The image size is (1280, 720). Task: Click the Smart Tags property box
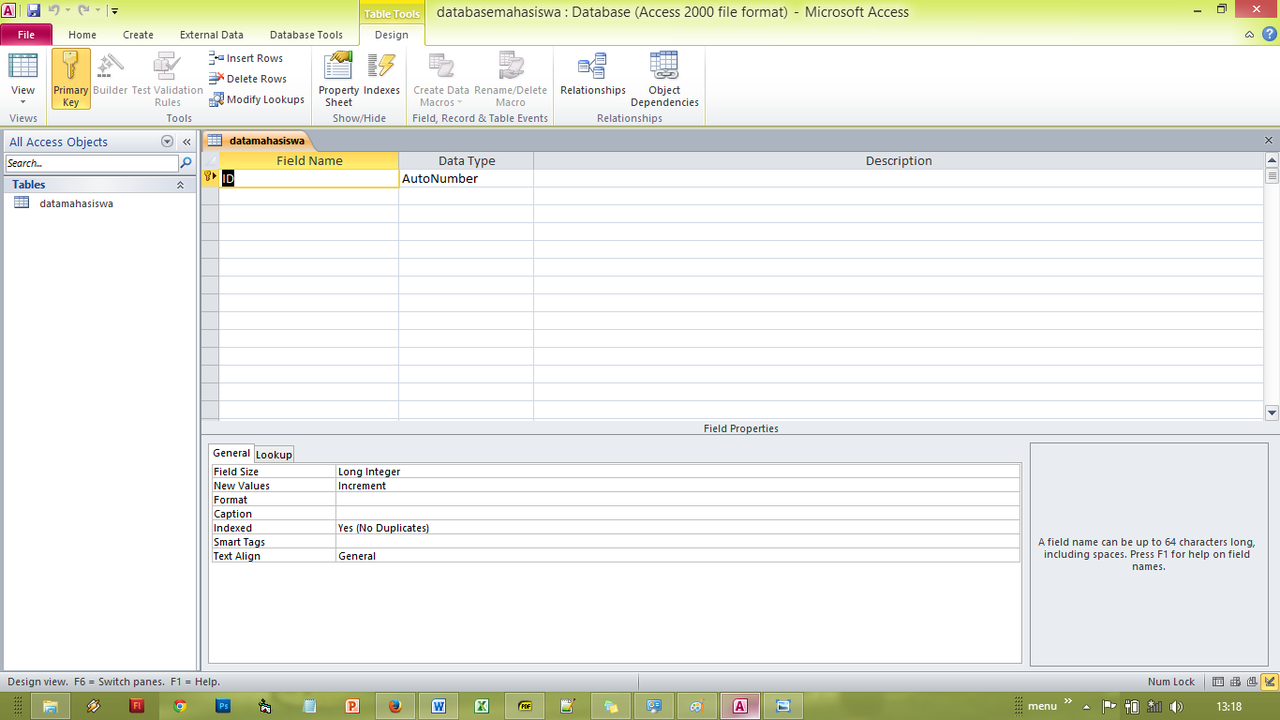click(678, 541)
